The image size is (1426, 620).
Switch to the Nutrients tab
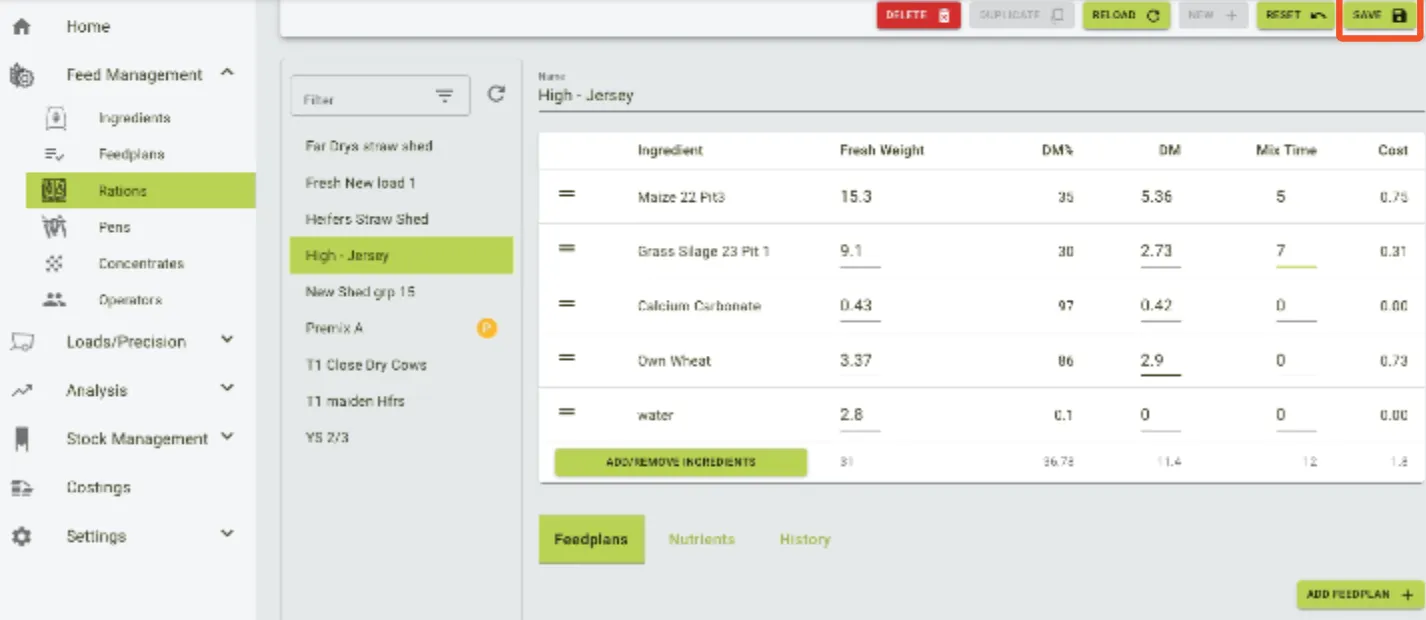pos(701,539)
